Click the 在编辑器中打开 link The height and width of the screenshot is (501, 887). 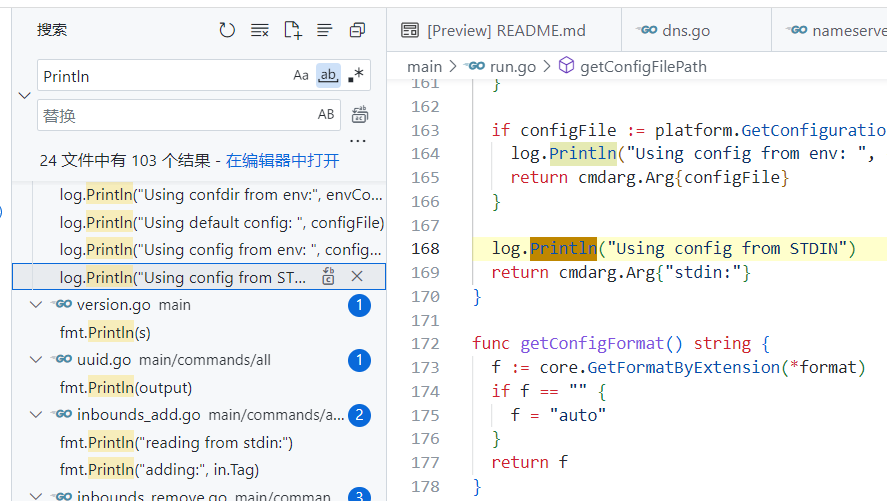tap(282, 160)
